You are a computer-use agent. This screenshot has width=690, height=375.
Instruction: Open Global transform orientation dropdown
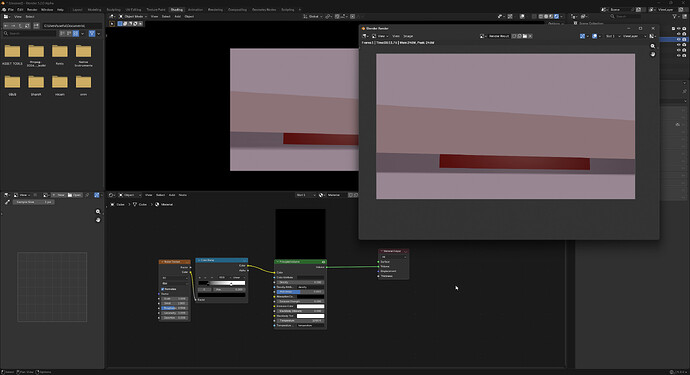[x=313, y=16]
